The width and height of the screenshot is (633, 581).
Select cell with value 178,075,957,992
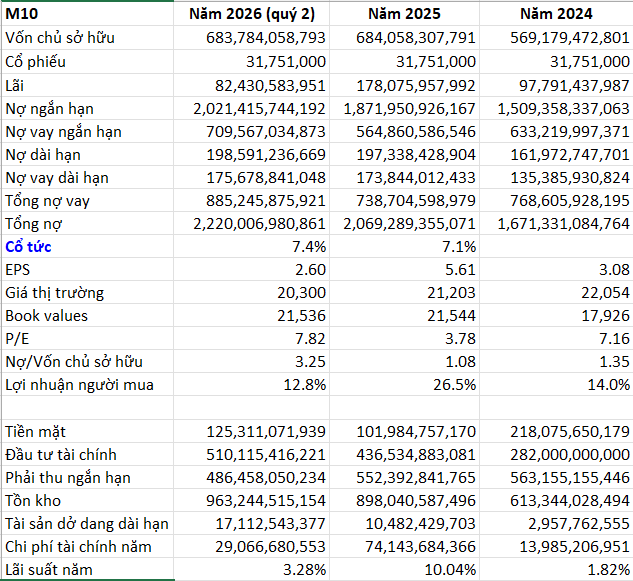(x=405, y=86)
